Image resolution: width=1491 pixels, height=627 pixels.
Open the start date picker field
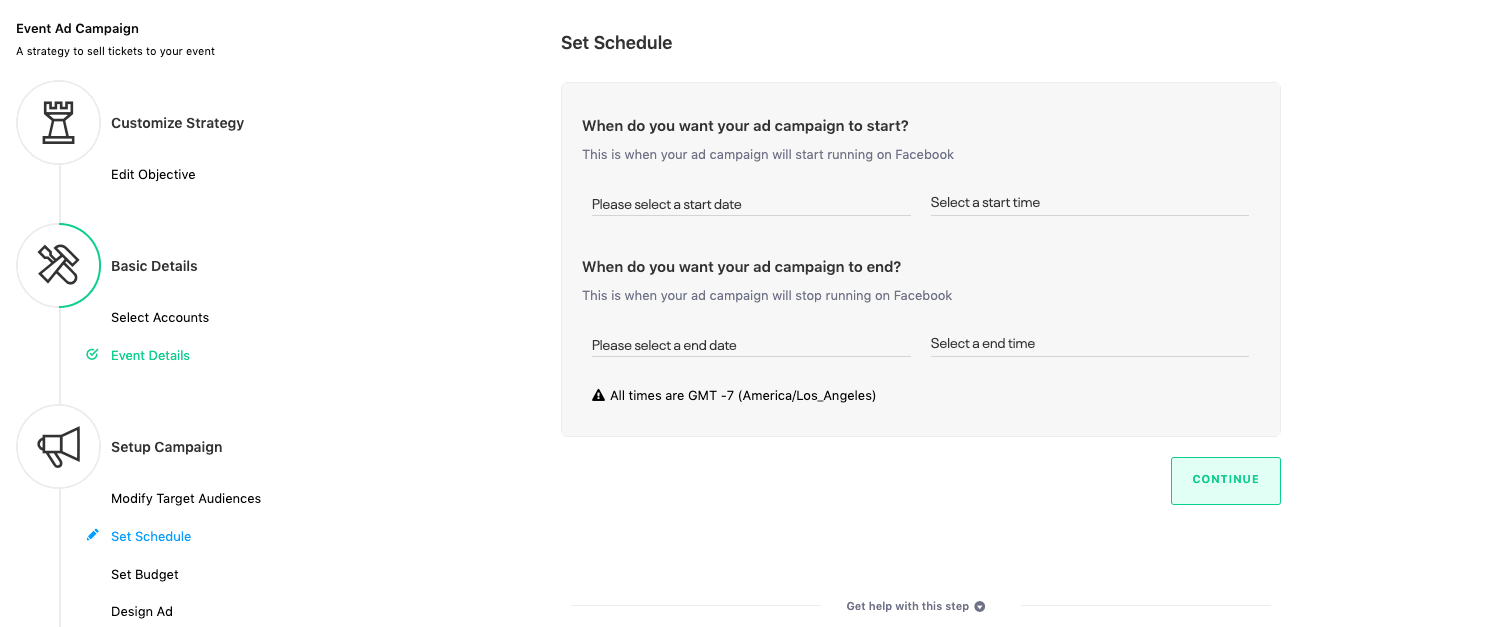click(750, 204)
